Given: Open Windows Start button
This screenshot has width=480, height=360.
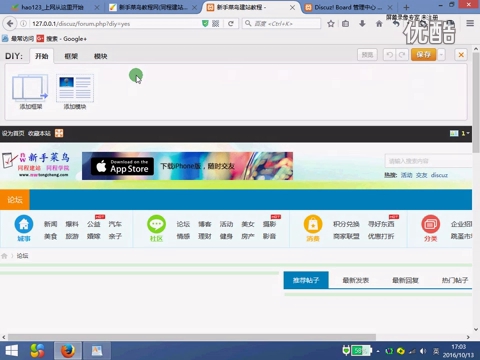Looking at the screenshot, I should 12,351.
